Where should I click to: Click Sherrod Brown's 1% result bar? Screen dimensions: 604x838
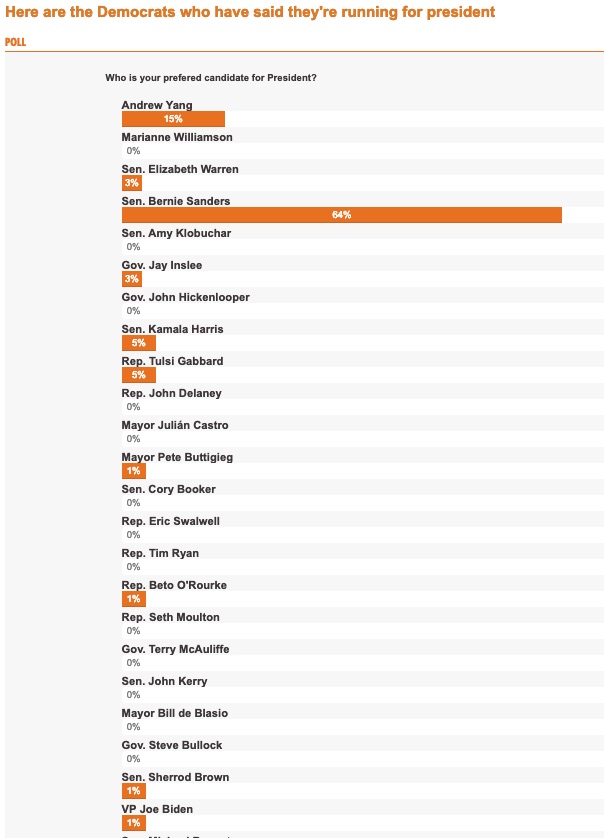tap(133, 791)
